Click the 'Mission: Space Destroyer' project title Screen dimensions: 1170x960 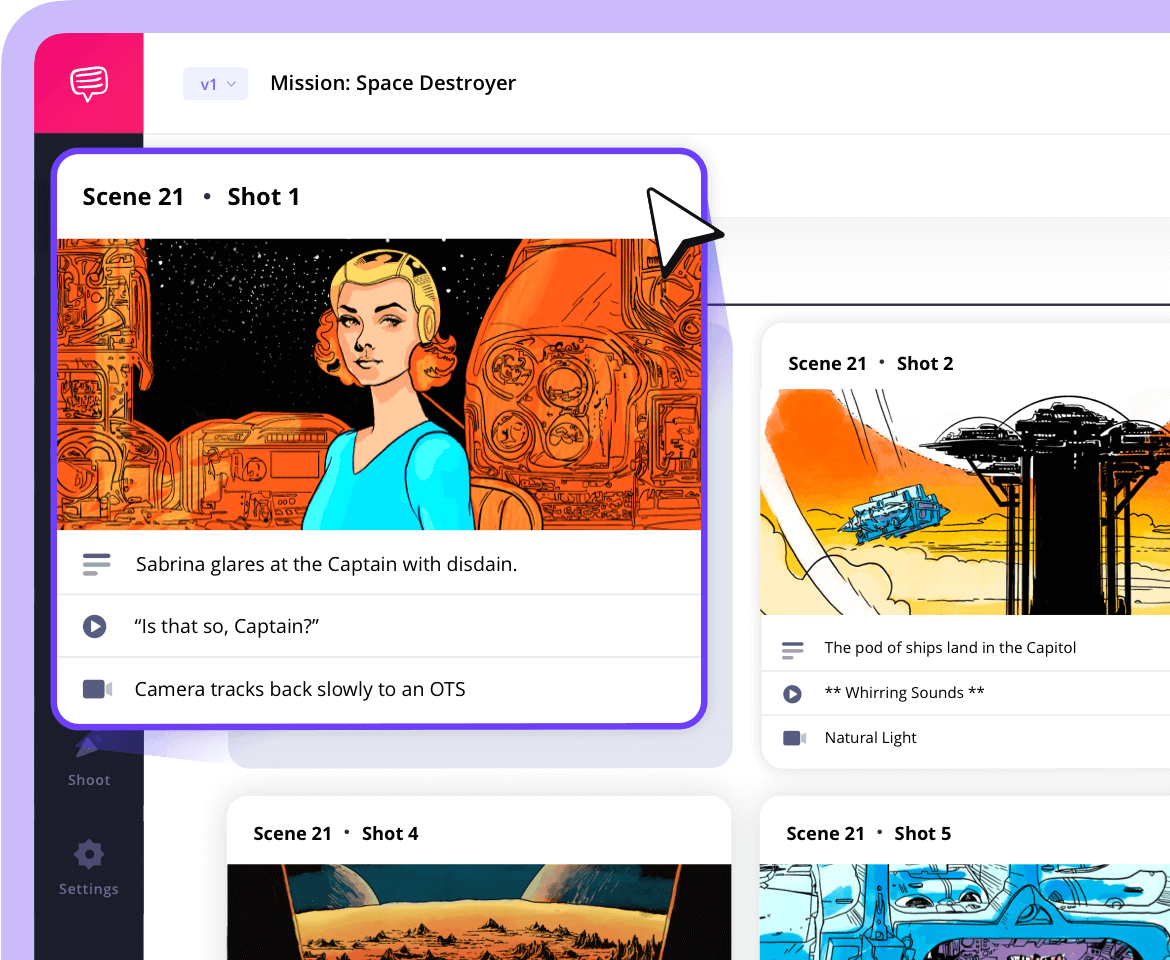click(x=392, y=83)
